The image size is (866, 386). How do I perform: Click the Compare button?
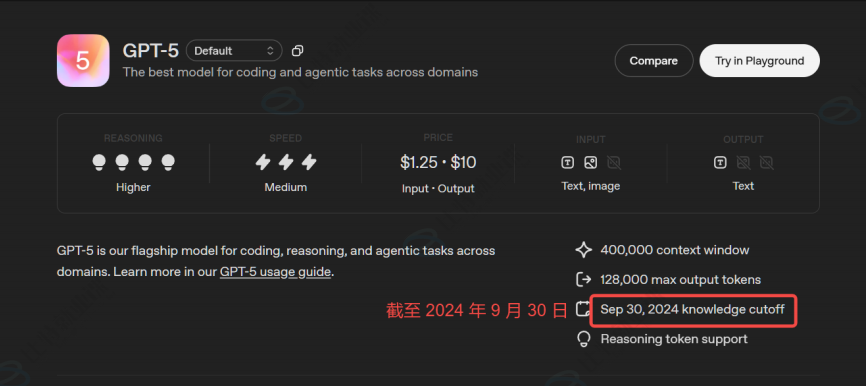tap(654, 61)
